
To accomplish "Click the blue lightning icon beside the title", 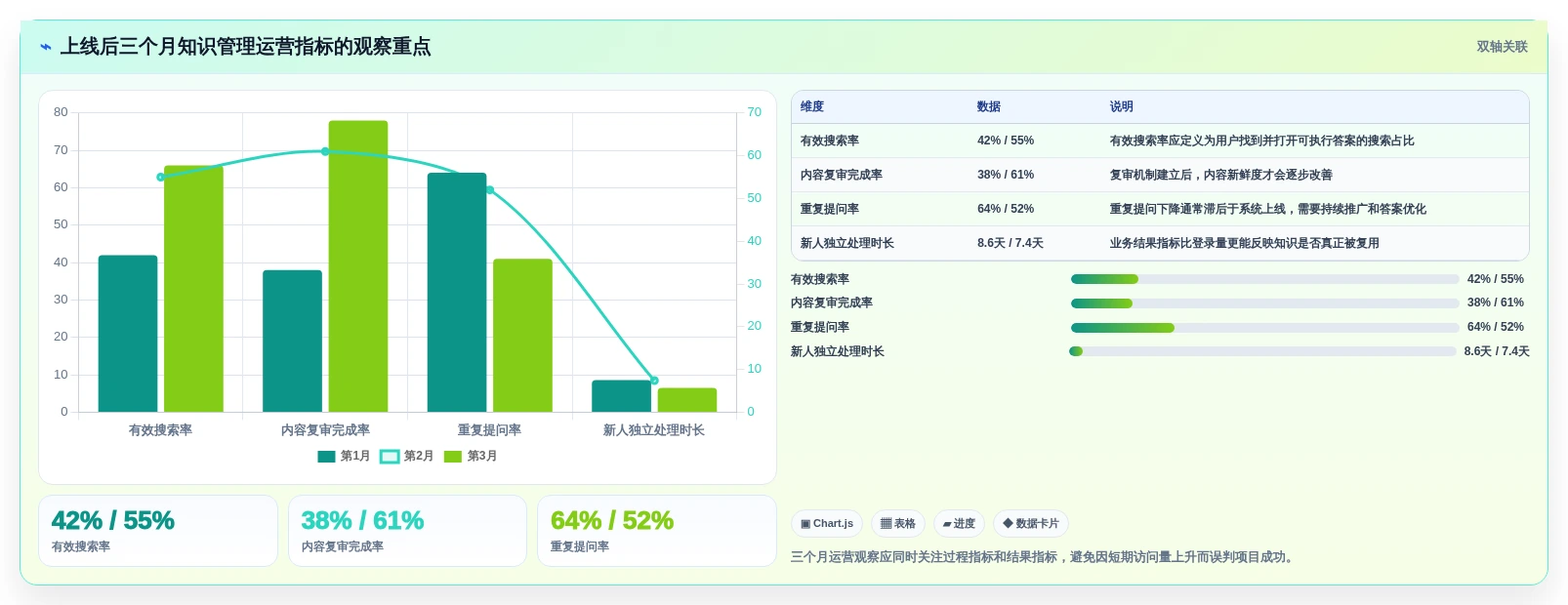I will pyautogui.click(x=46, y=47).
